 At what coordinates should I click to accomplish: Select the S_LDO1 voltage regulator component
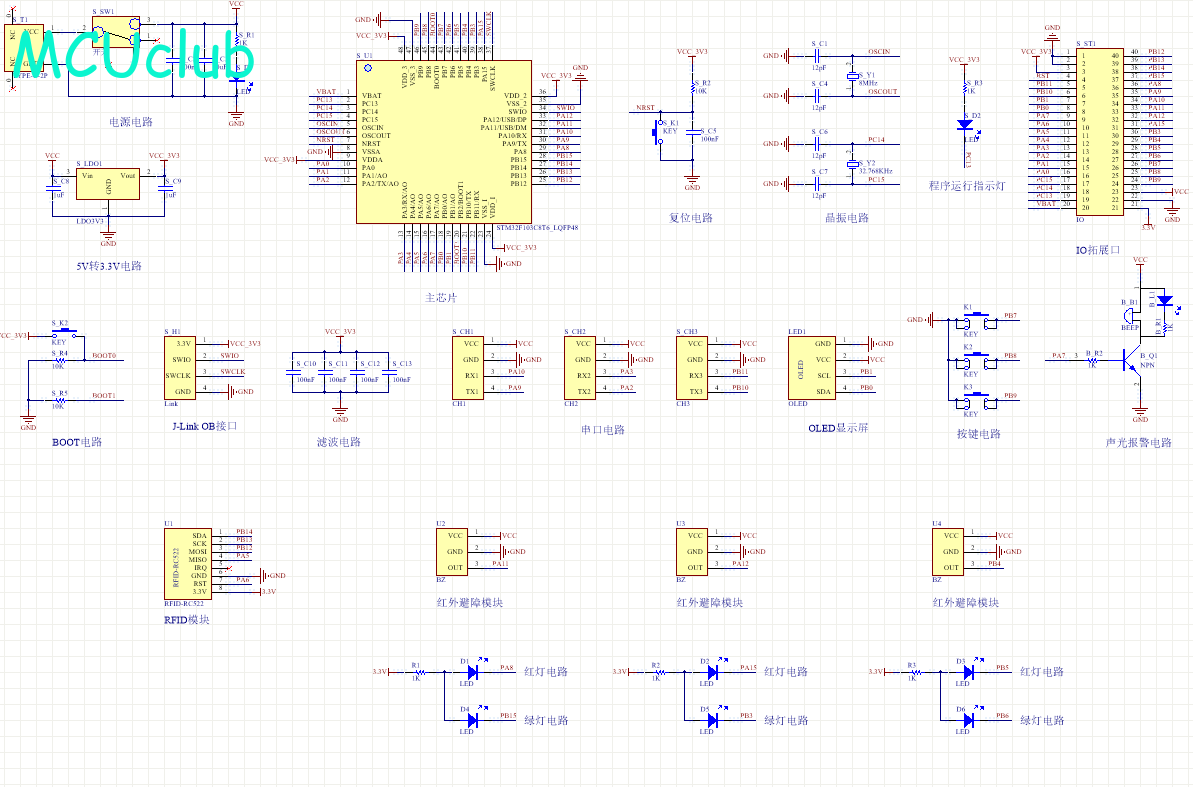[107, 183]
